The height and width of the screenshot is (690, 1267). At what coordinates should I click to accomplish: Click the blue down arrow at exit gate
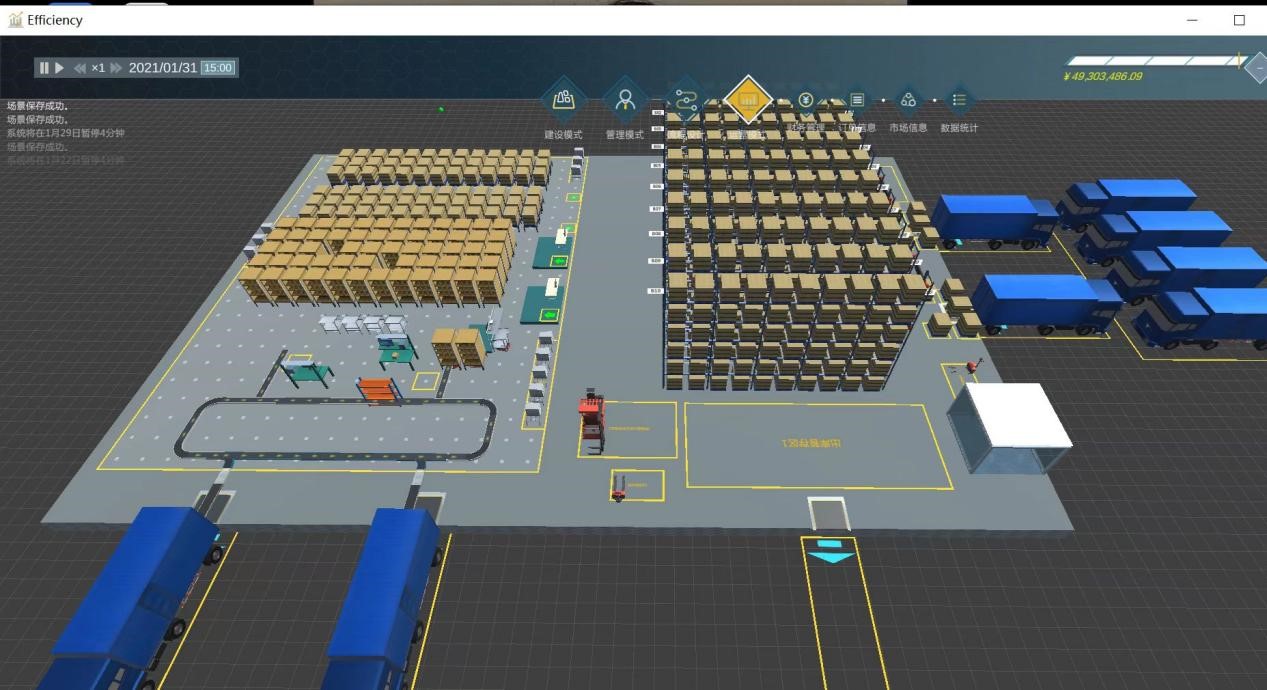pos(832,551)
